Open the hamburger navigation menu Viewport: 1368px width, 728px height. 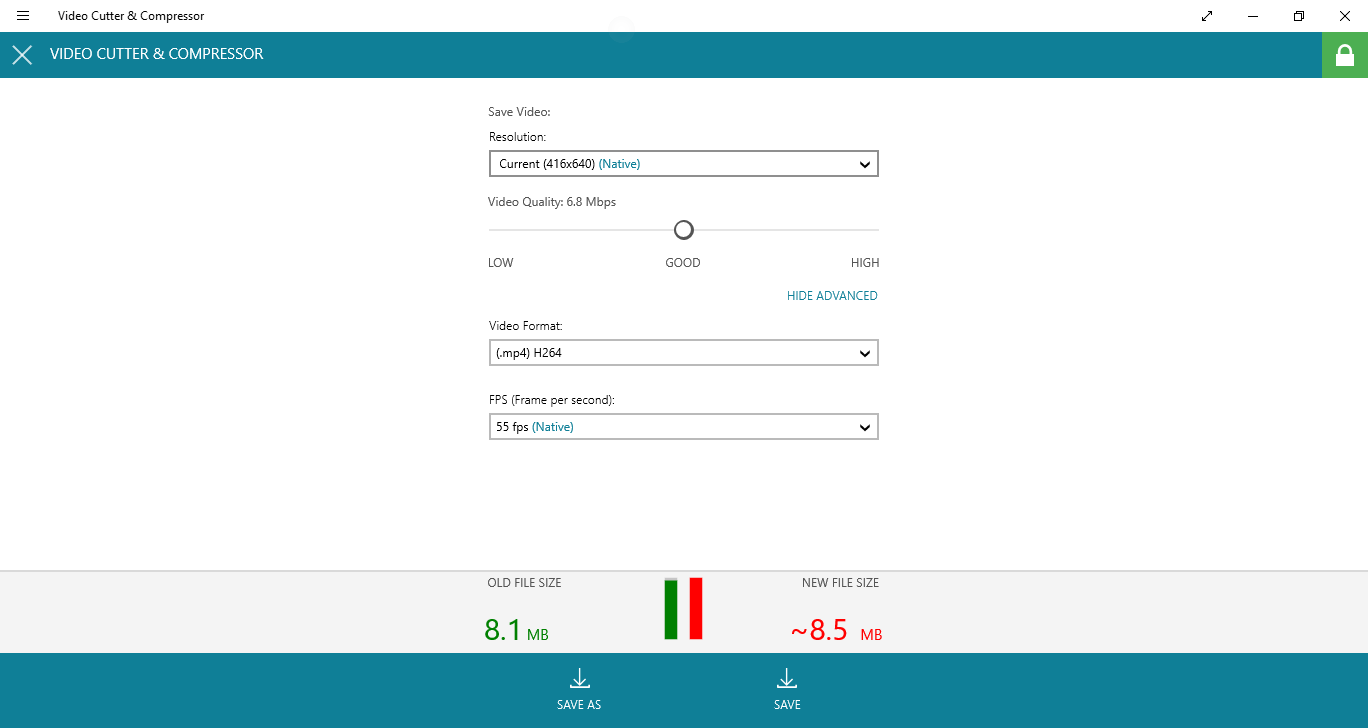[23, 16]
